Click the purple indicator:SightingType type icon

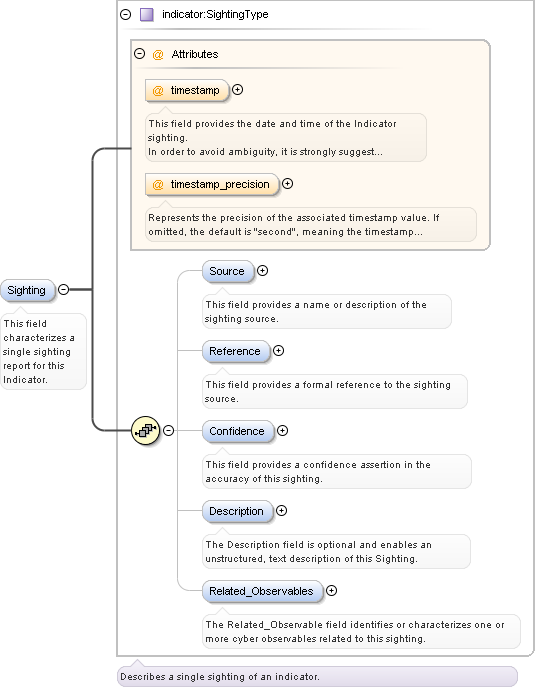coord(147,15)
